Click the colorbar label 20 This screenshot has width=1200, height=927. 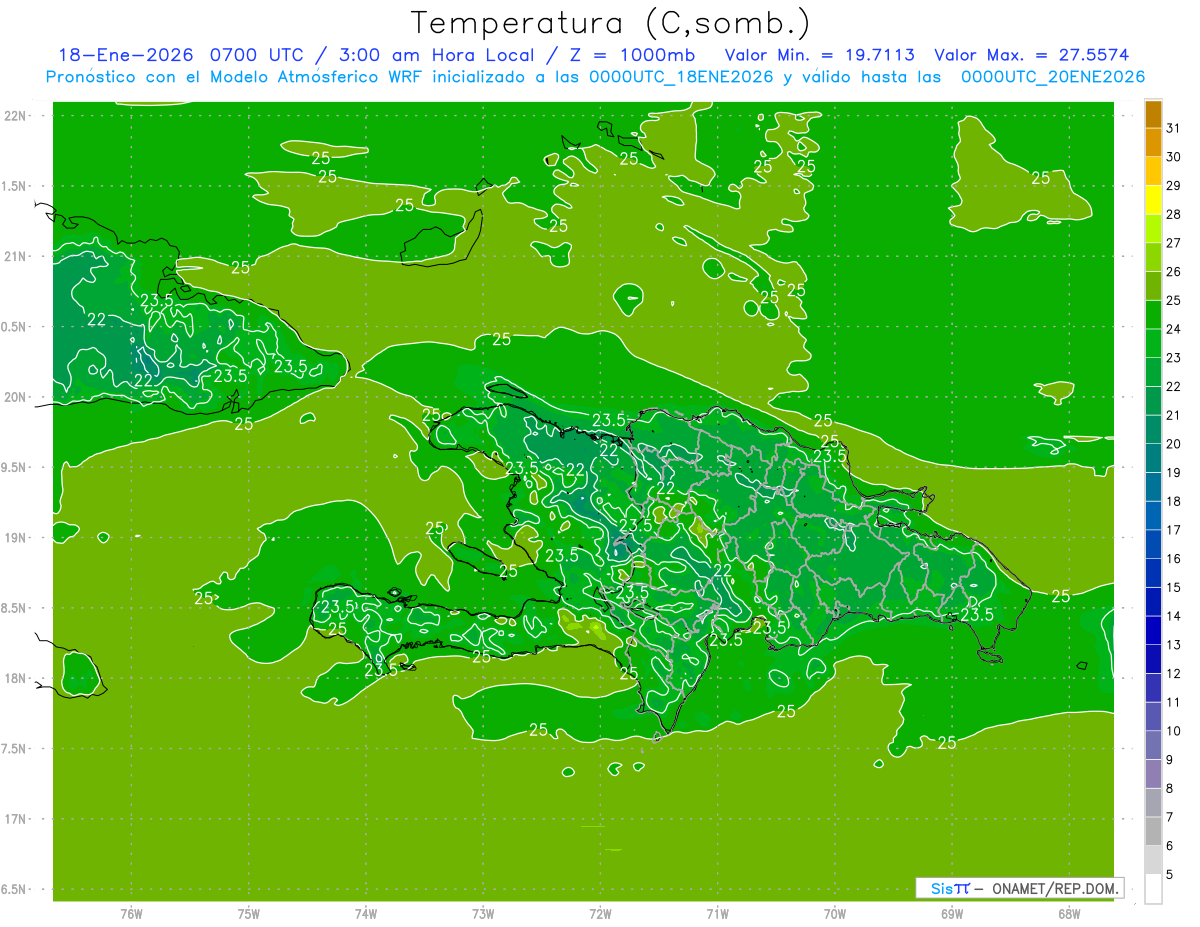tap(1174, 444)
